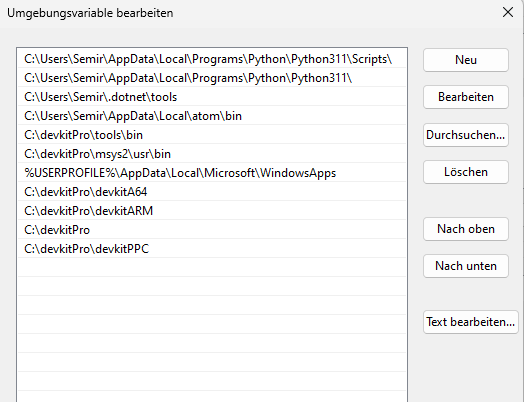Click the Bearbeiten button
This screenshot has height=402, width=524.
click(x=466, y=97)
